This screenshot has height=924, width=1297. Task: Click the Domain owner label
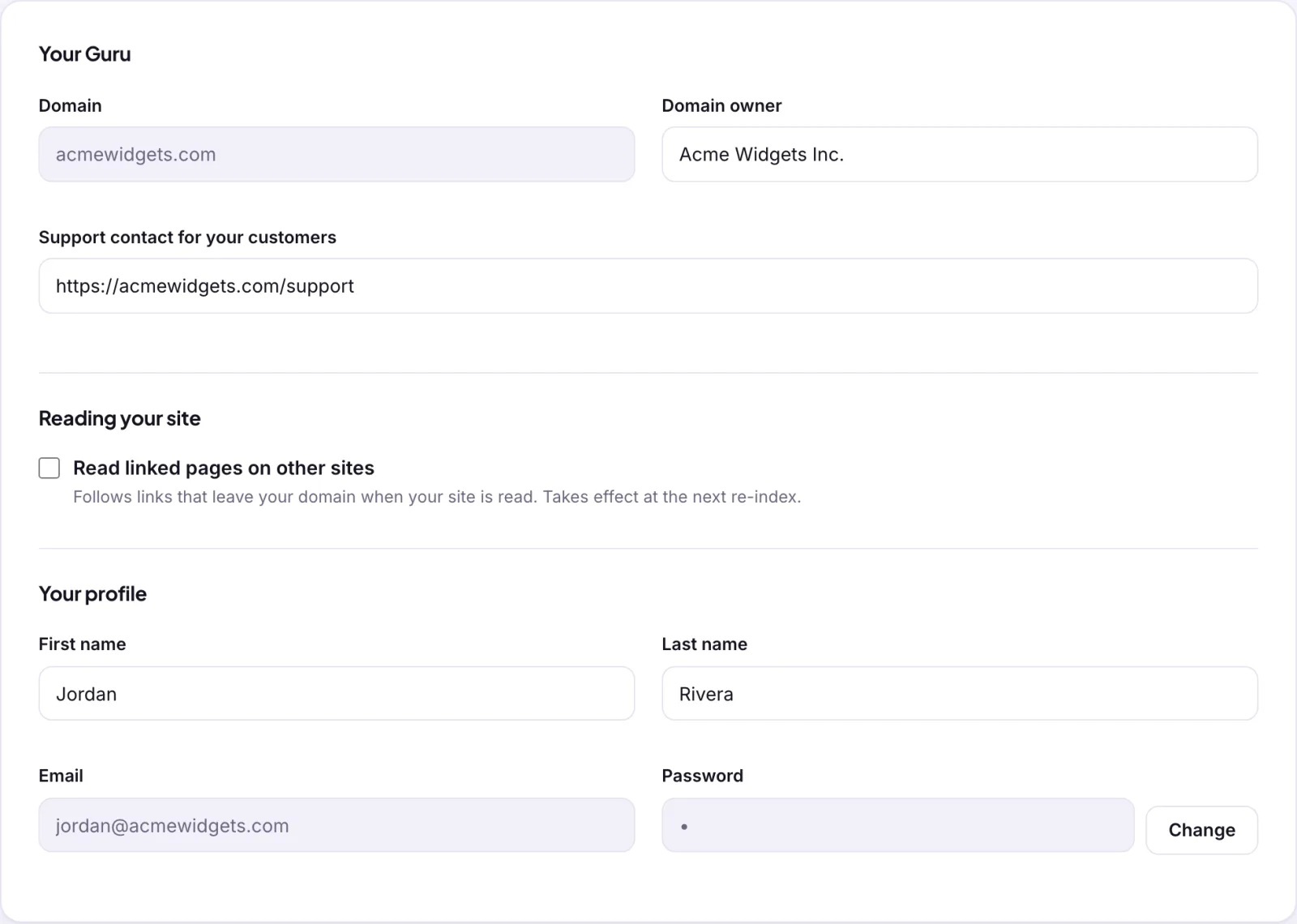(721, 105)
